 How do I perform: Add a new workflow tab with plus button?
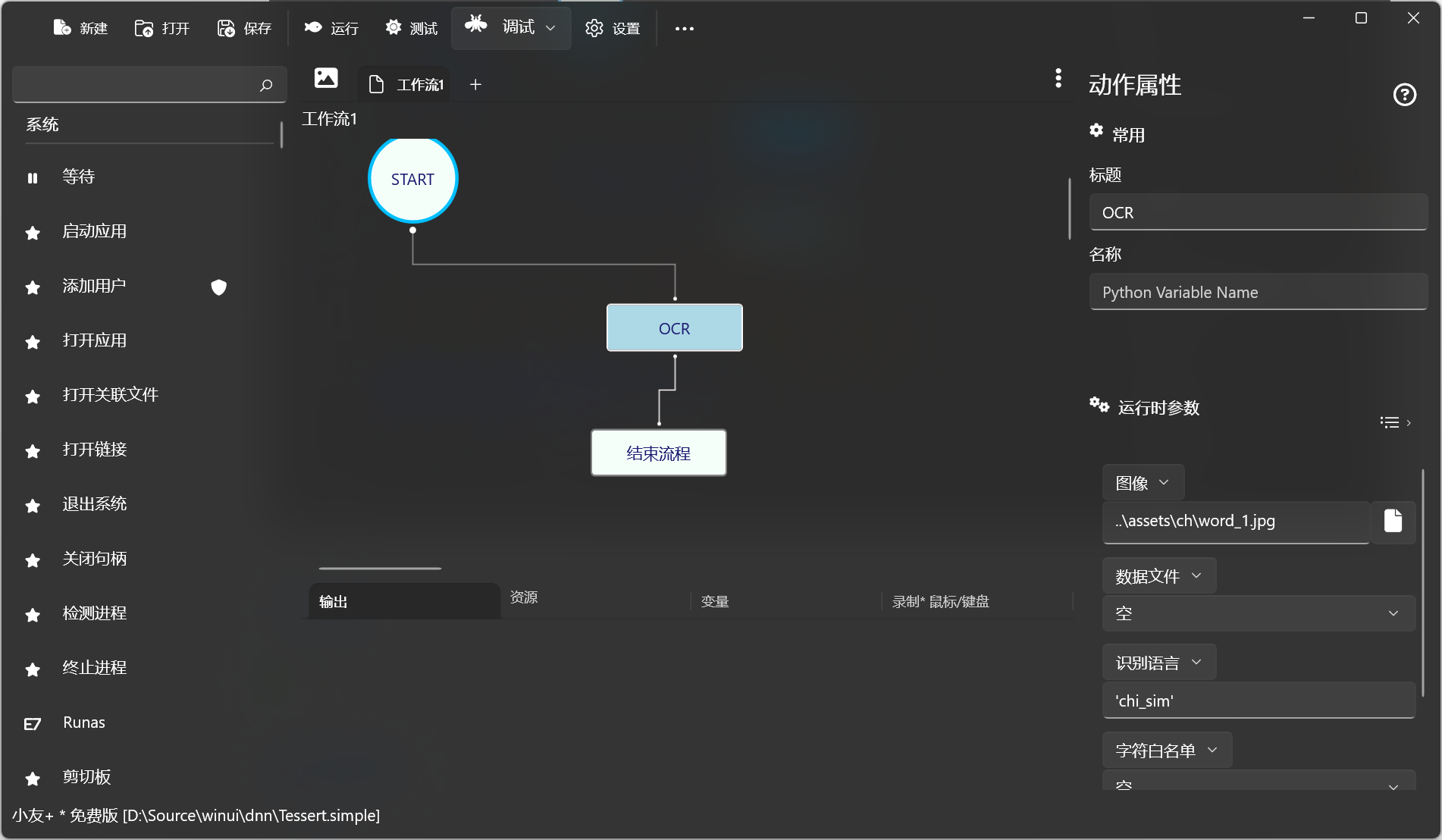pyautogui.click(x=475, y=85)
